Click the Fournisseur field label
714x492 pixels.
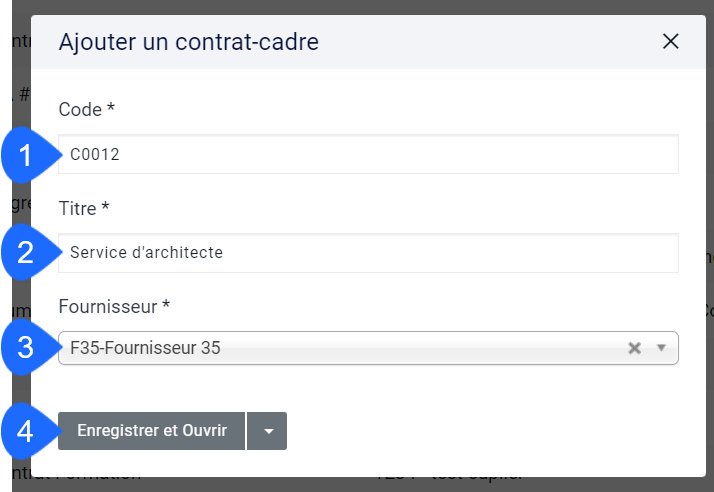point(108,307)
